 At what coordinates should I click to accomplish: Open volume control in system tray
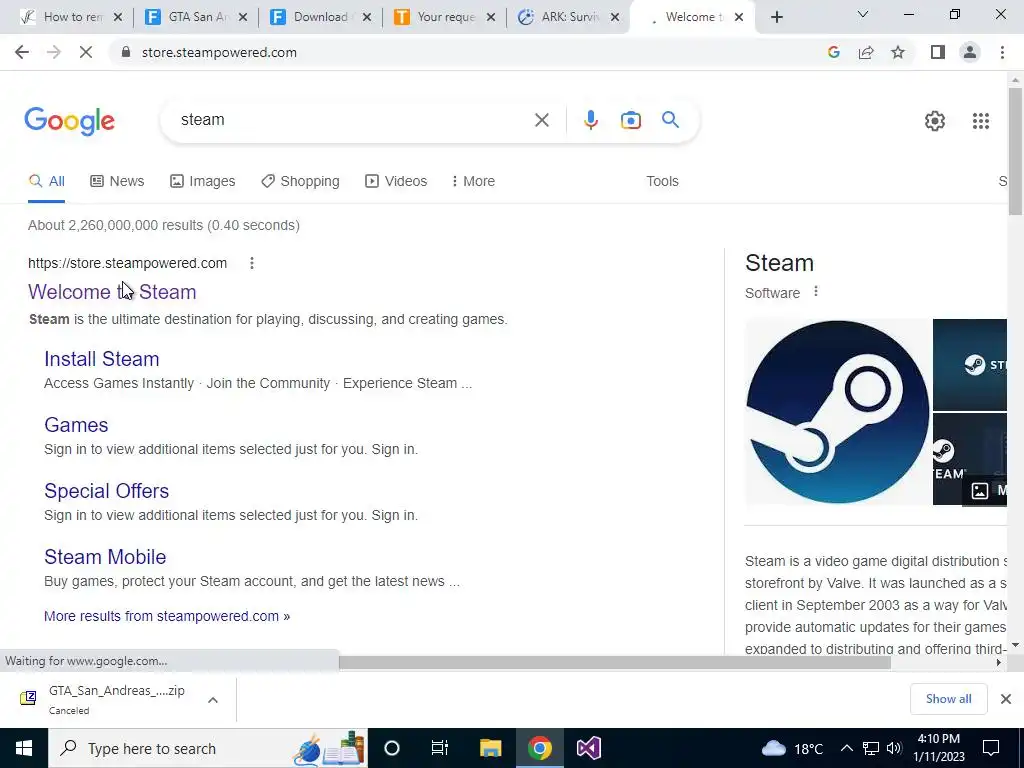pyautogui.click(x=895, y=748)
